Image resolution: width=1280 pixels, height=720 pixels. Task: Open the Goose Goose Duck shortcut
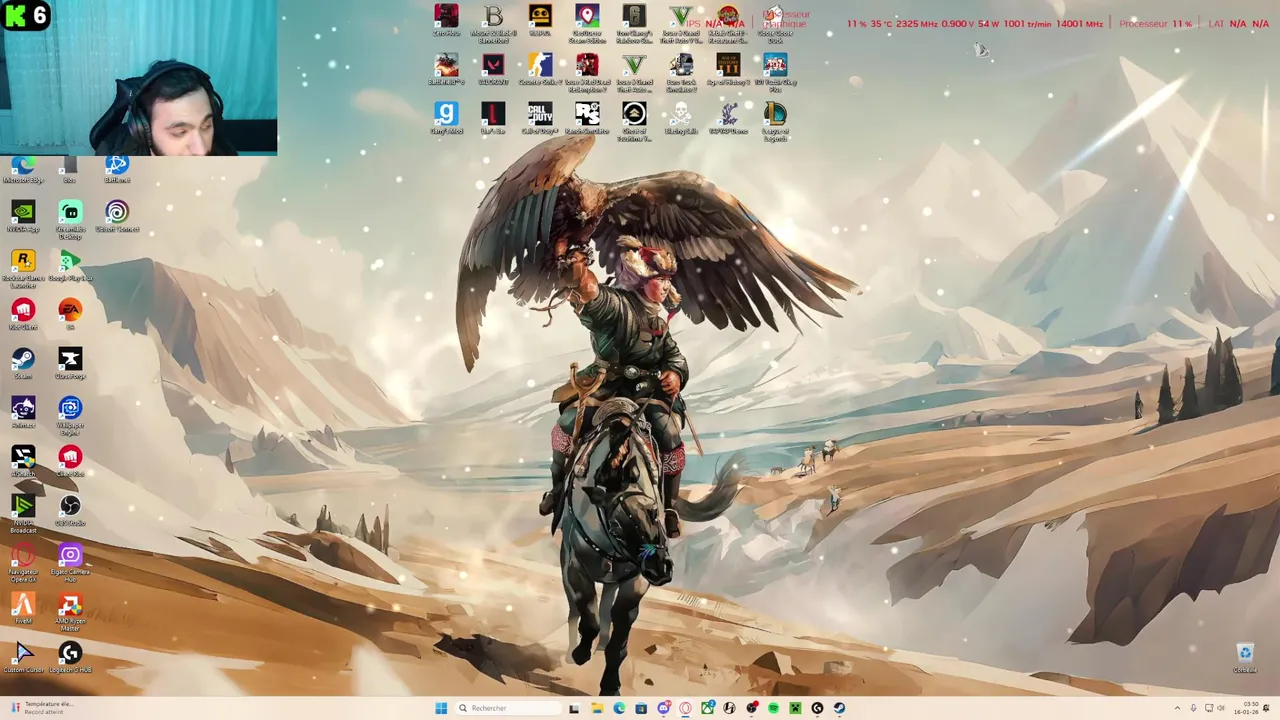775,24
